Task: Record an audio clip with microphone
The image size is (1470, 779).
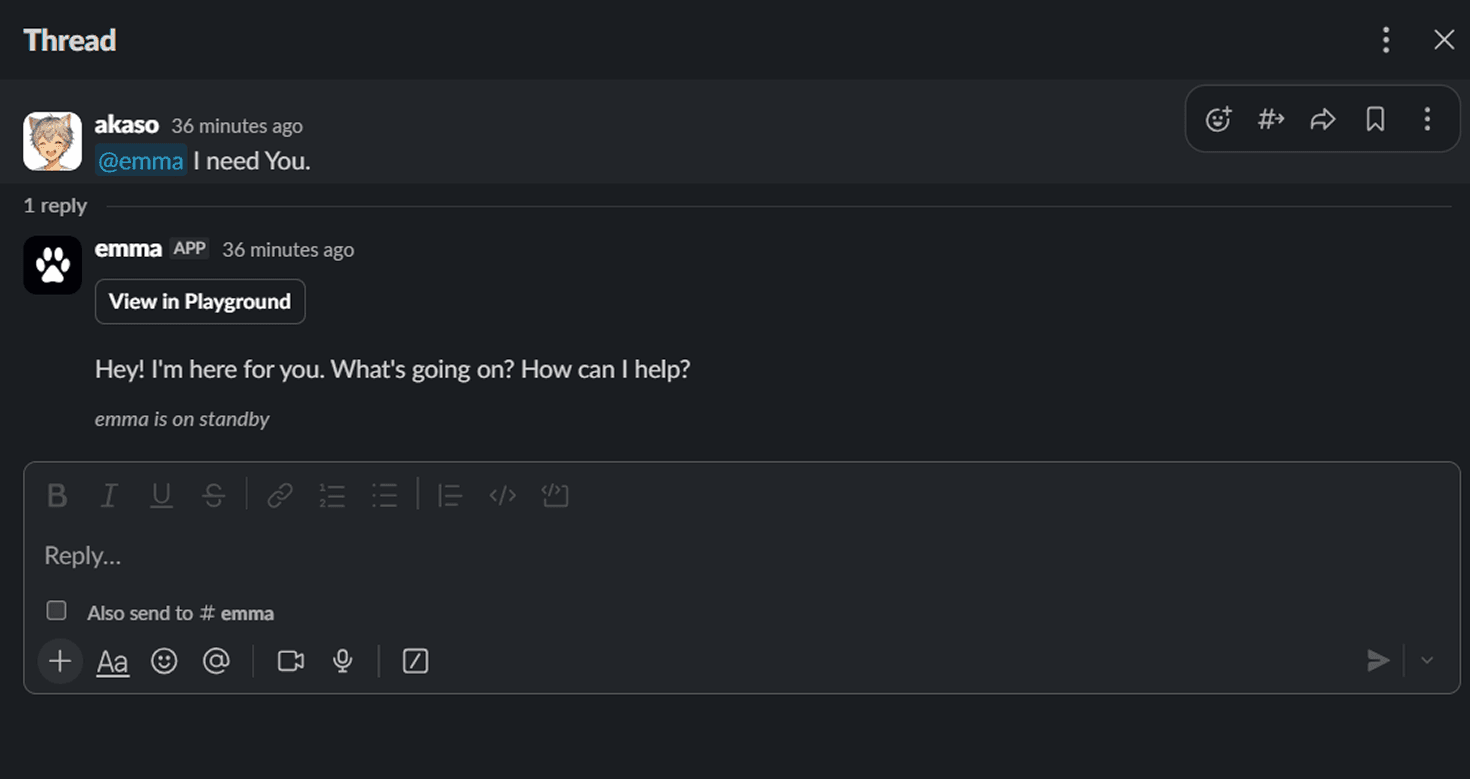Action: (x=343, y=661)
